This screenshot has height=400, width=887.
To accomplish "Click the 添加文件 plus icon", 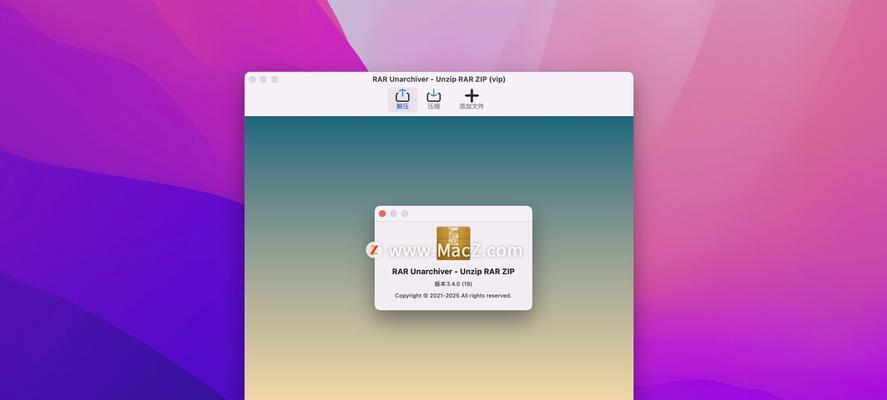I will tap(471, 99).
